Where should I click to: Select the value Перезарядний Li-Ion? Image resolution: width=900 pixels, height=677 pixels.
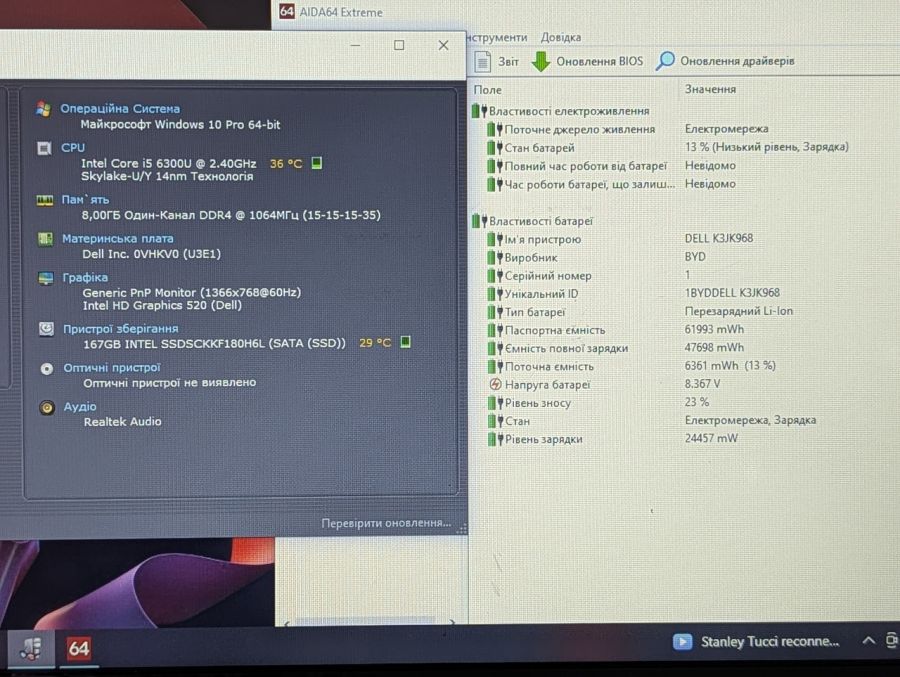pyautogui.click(x=739, y=311)
